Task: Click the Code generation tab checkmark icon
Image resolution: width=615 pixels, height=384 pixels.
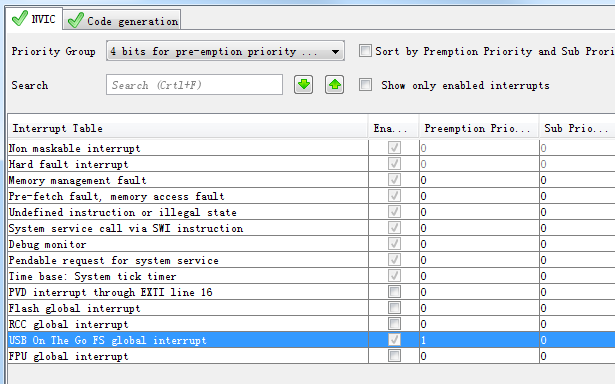Action: point(76,20)
